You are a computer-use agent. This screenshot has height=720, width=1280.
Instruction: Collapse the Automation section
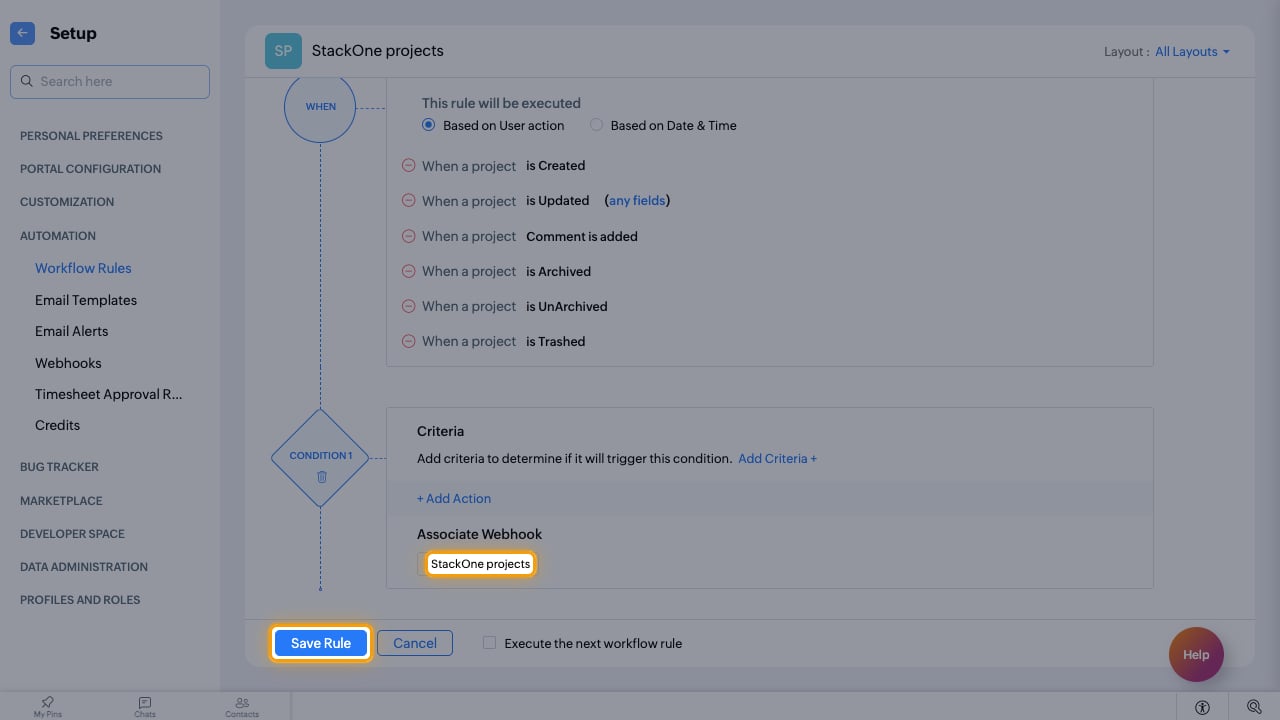coord(58,236)
